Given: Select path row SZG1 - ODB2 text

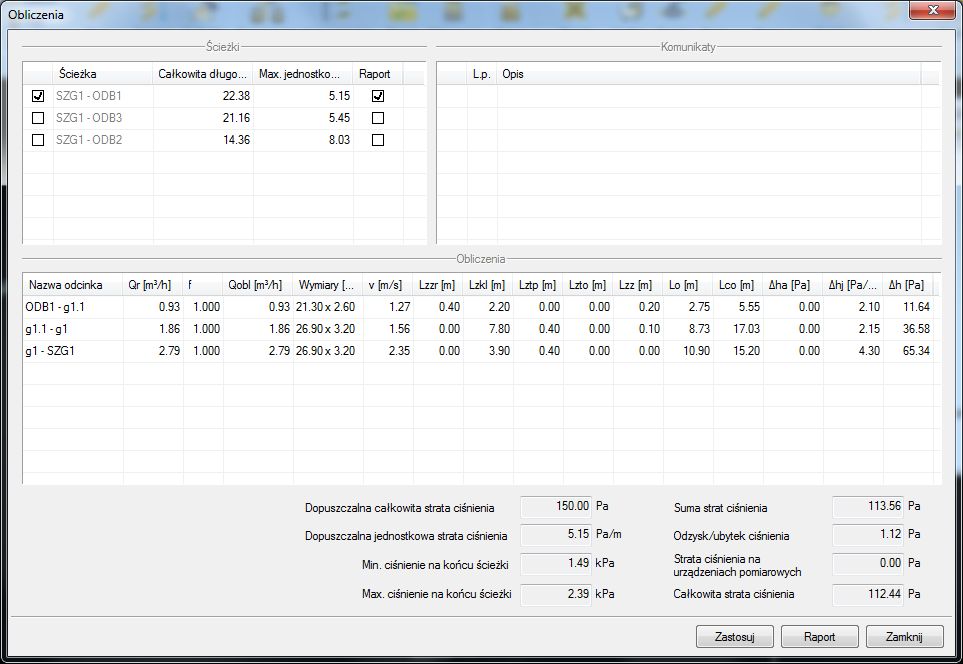Looking at the screenshot, I should [x=89, y=140].
